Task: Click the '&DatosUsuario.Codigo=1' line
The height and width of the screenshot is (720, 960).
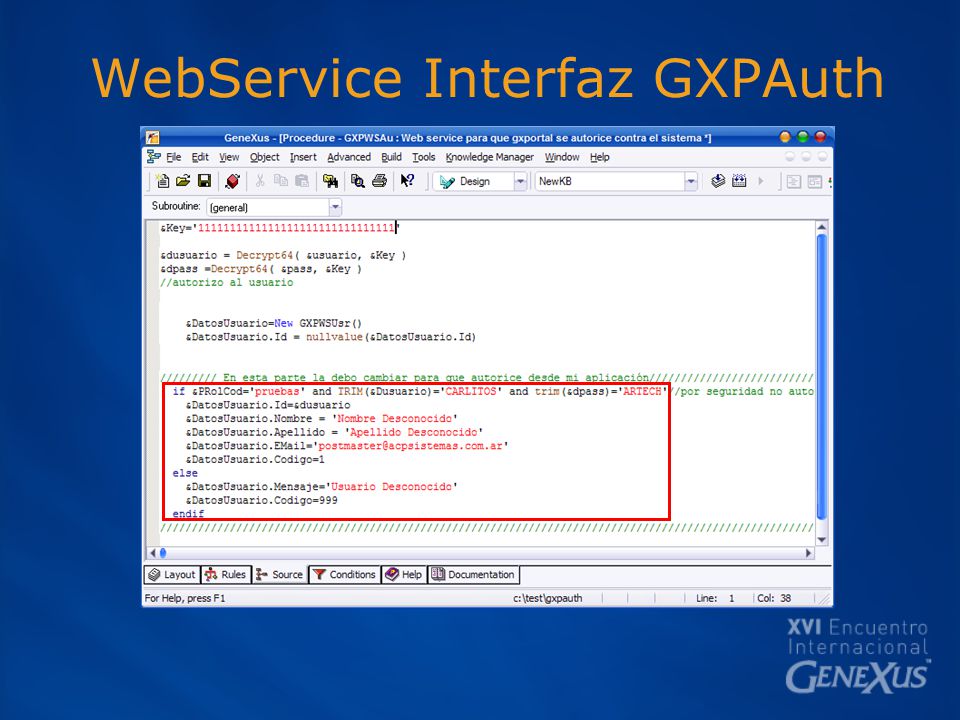Action: [255, 459]
